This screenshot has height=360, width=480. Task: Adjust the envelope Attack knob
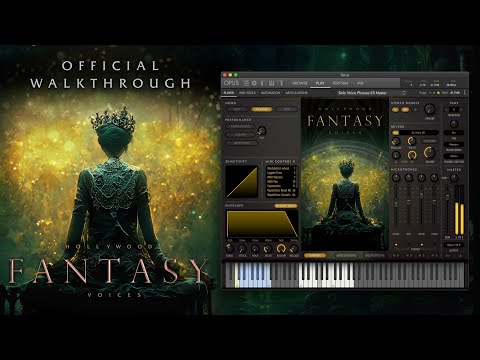pyautogui.click(x=242, y=248)
